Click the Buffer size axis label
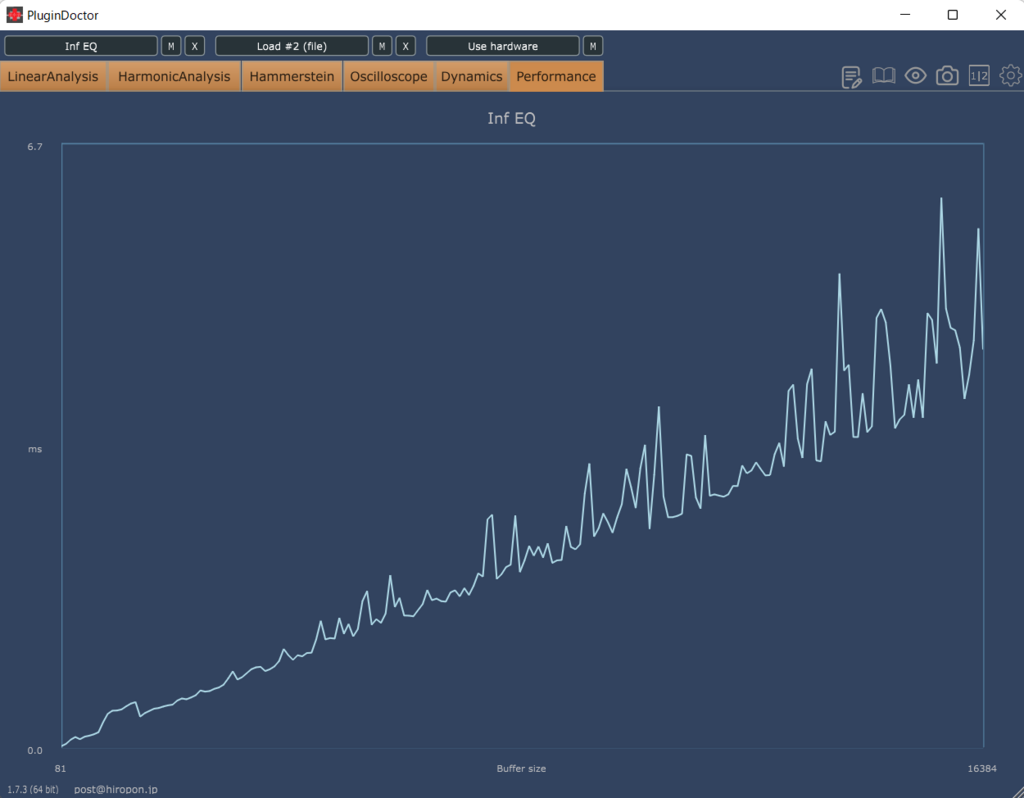 521,769
